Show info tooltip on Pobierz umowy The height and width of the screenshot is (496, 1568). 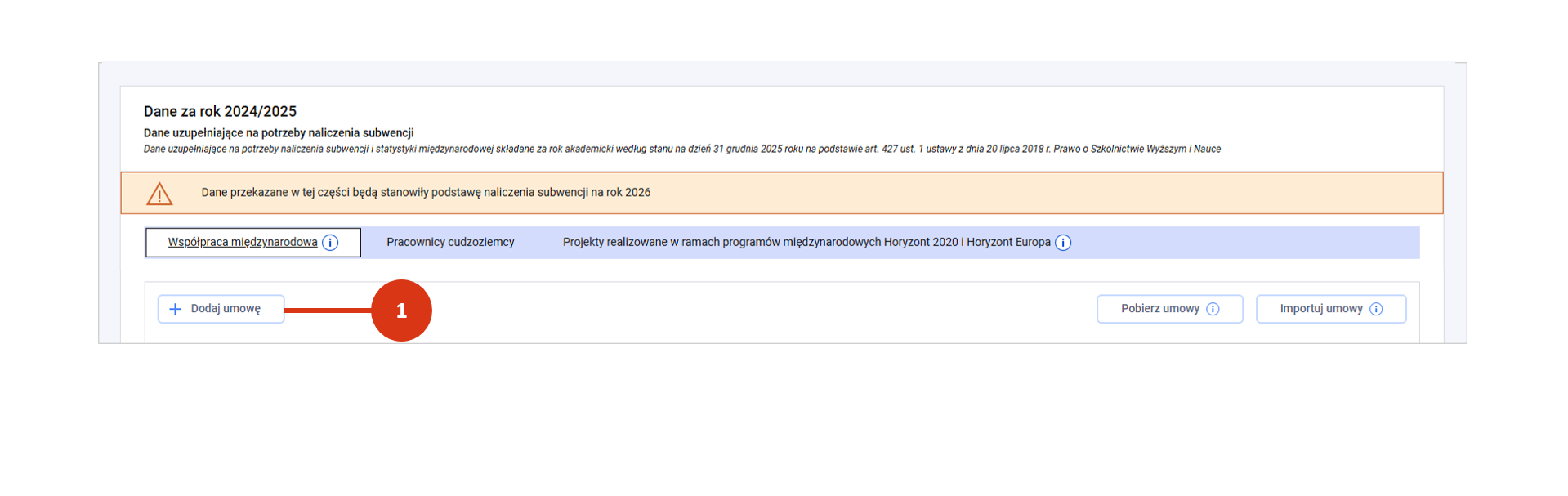click(x=1213, y=309)
